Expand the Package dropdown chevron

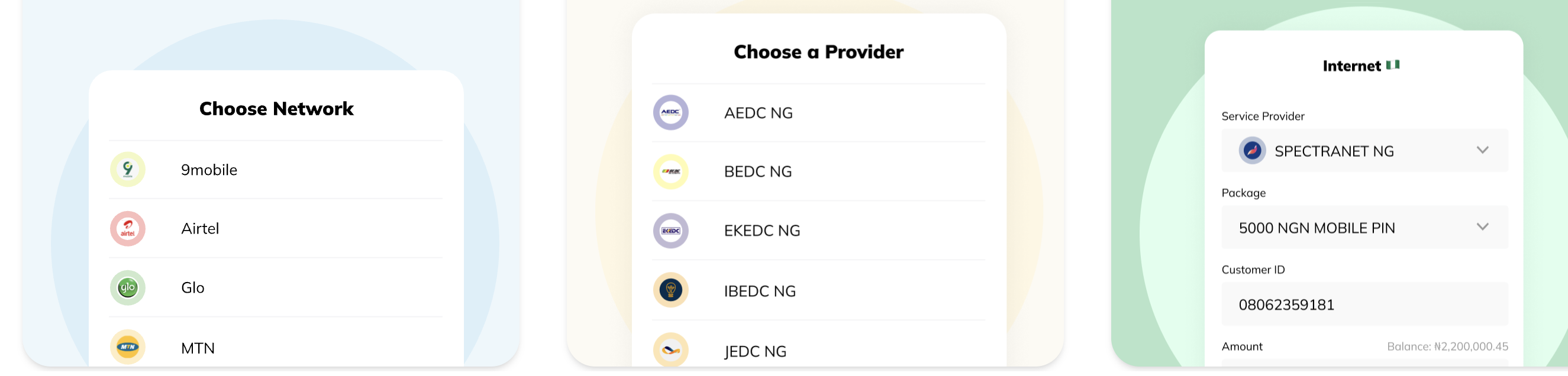[x=1483, y=227]
